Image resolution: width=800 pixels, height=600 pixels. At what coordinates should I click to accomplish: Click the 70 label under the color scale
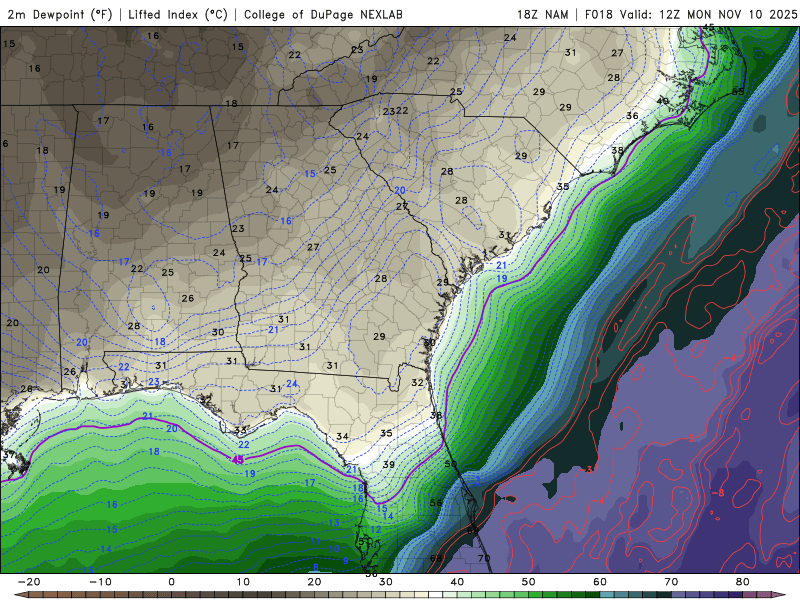(x=671, y=582)
